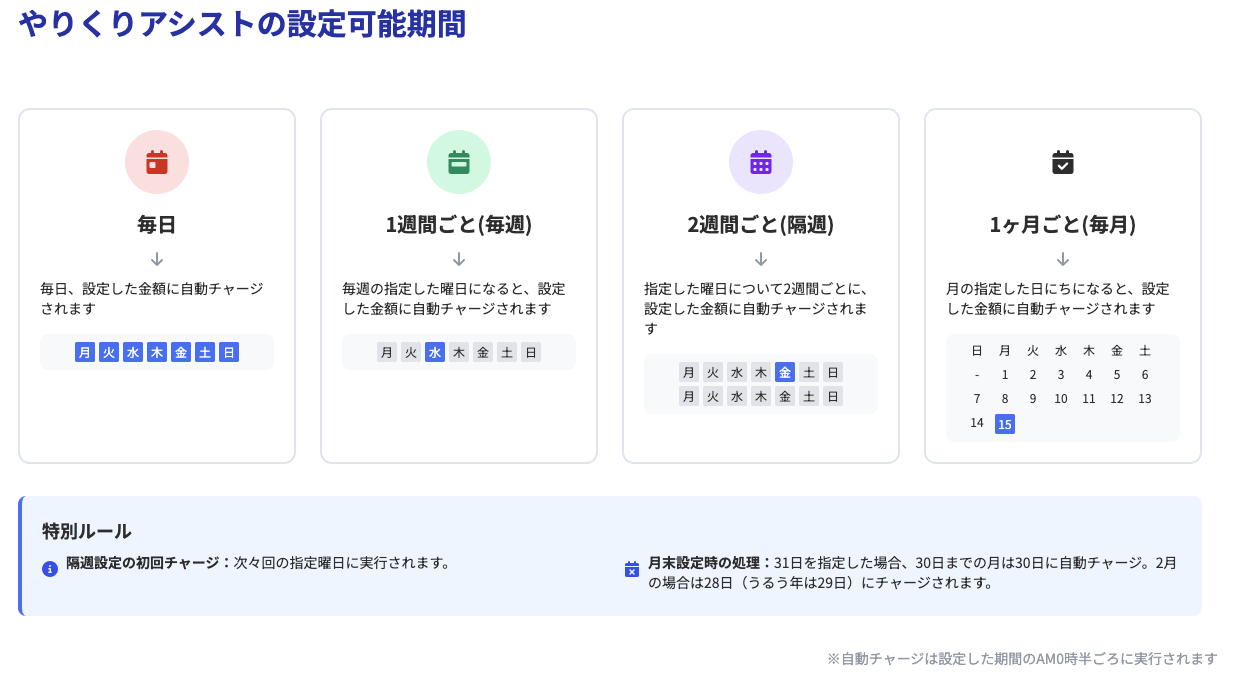
Task: Click the down arrow under 1ヶ月ごと(毎月)
Action: tap(1063, 259)
